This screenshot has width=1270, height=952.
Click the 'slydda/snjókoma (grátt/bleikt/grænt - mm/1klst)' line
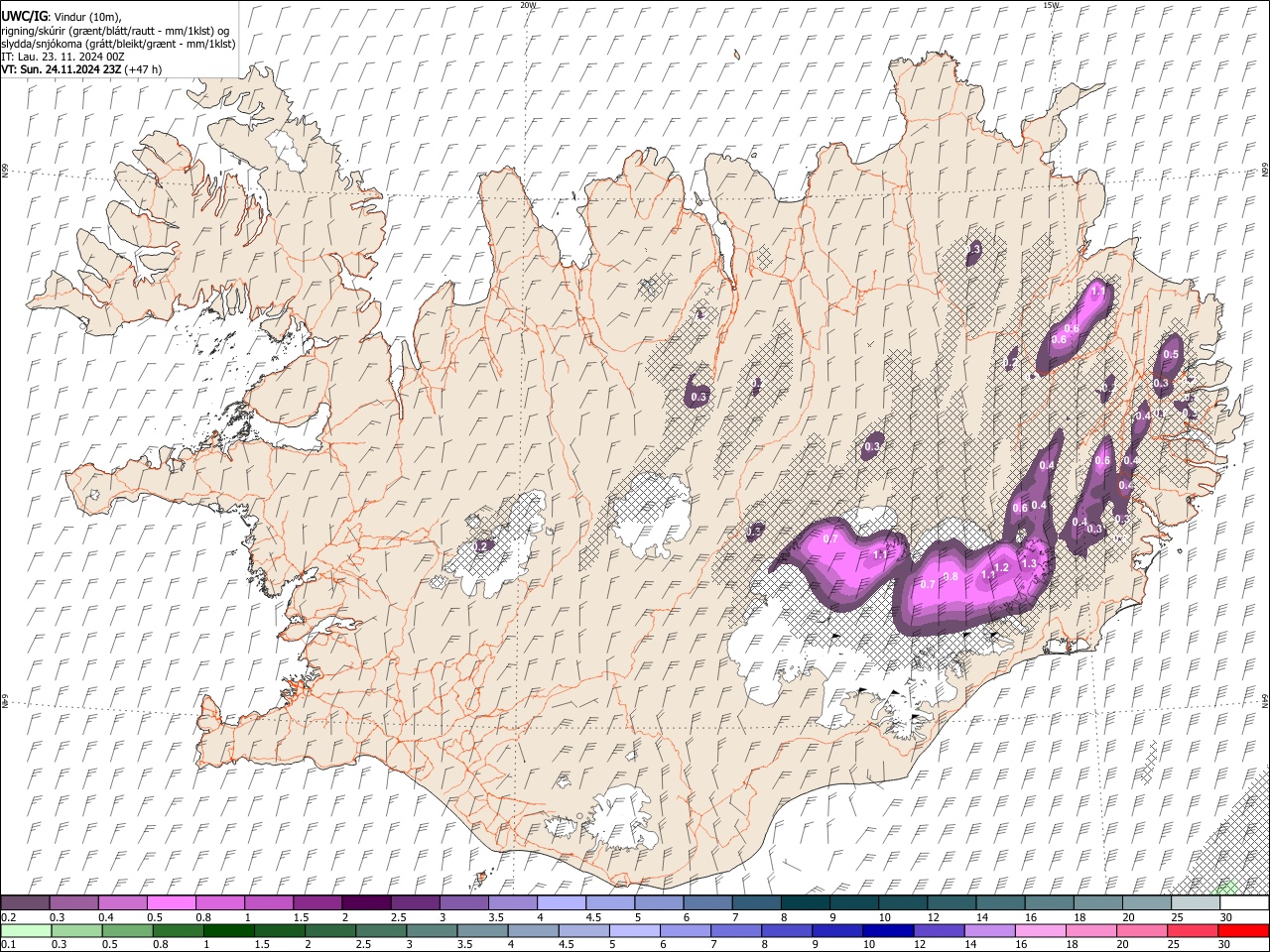[118, 44]
